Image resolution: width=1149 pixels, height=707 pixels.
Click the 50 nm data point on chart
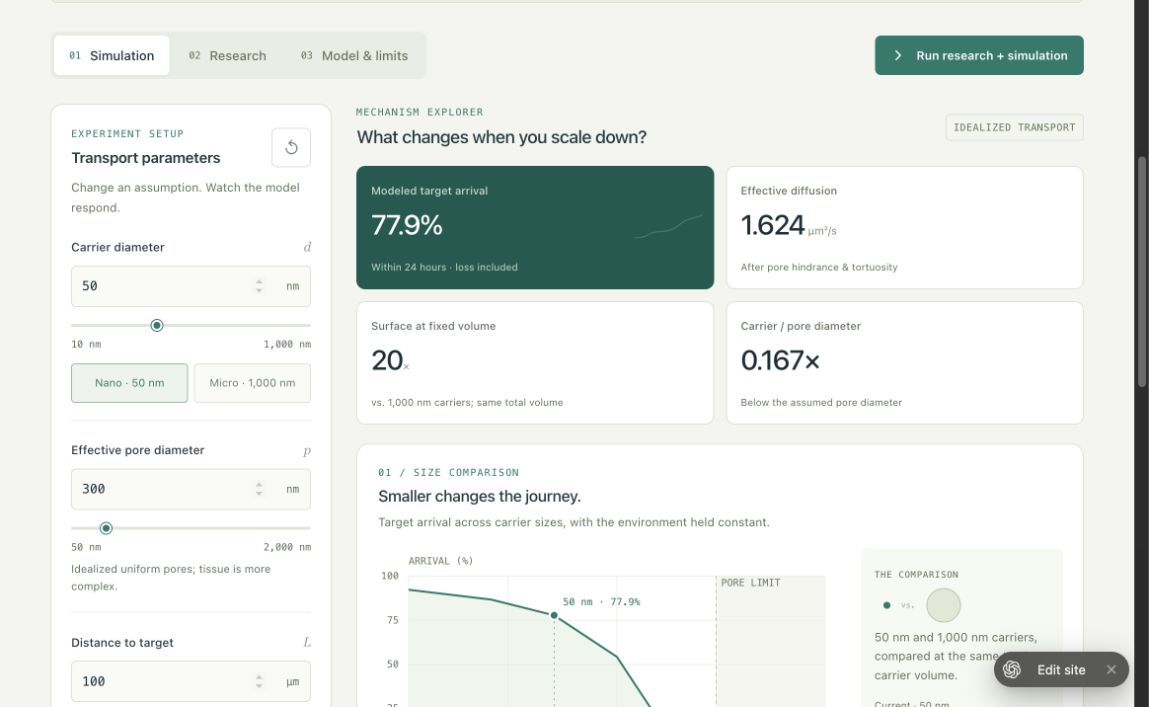554,615
